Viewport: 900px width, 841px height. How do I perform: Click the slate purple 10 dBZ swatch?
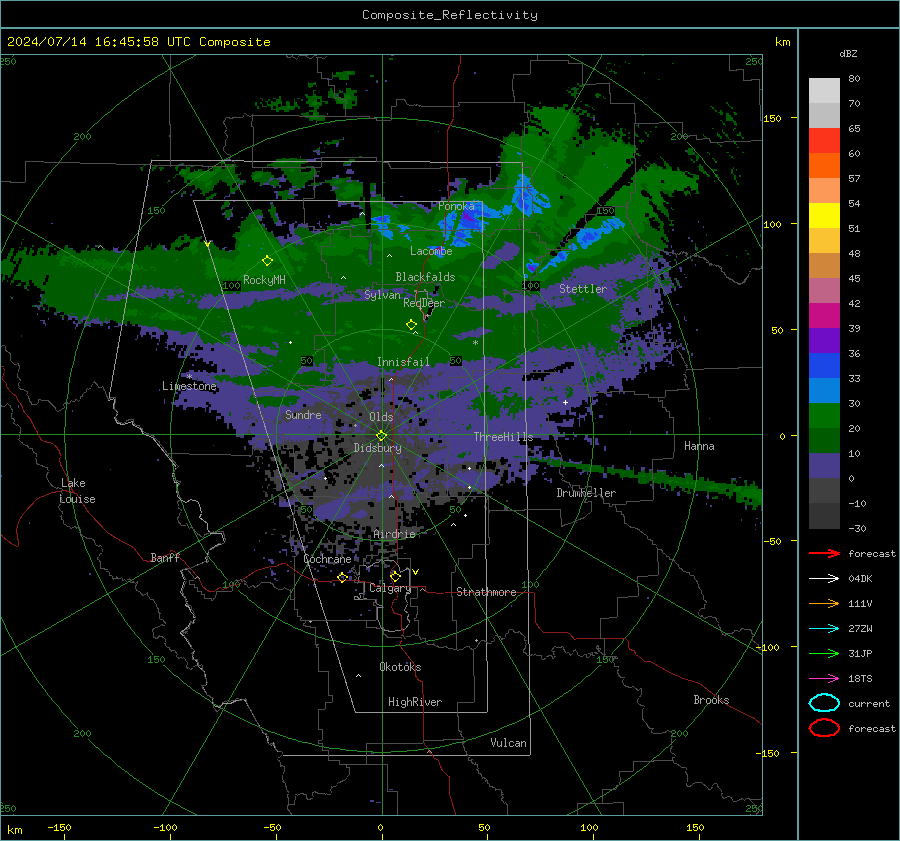coord(824,466)
